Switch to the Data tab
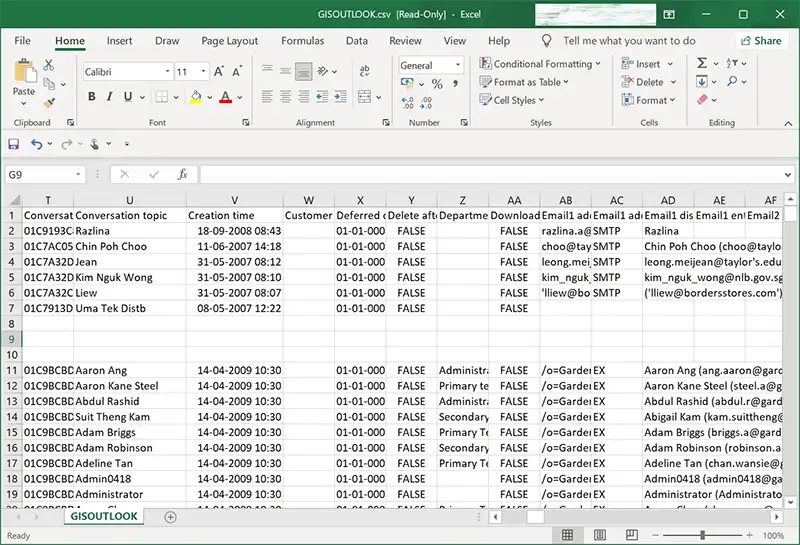 pyautogui.click(x=357, y=41)
